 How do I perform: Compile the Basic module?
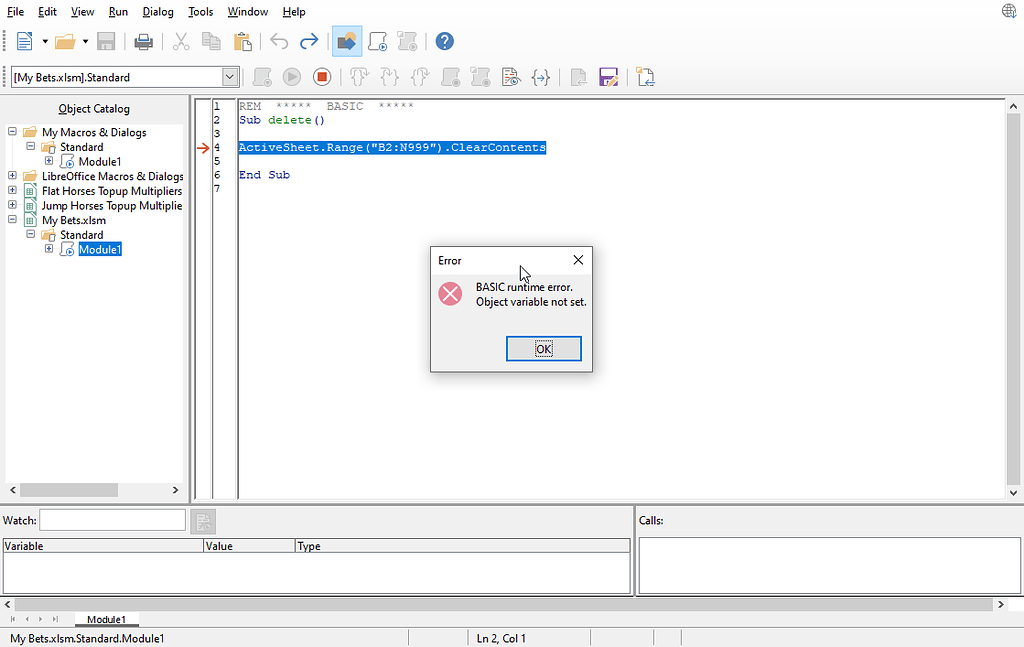coord(261,76)
